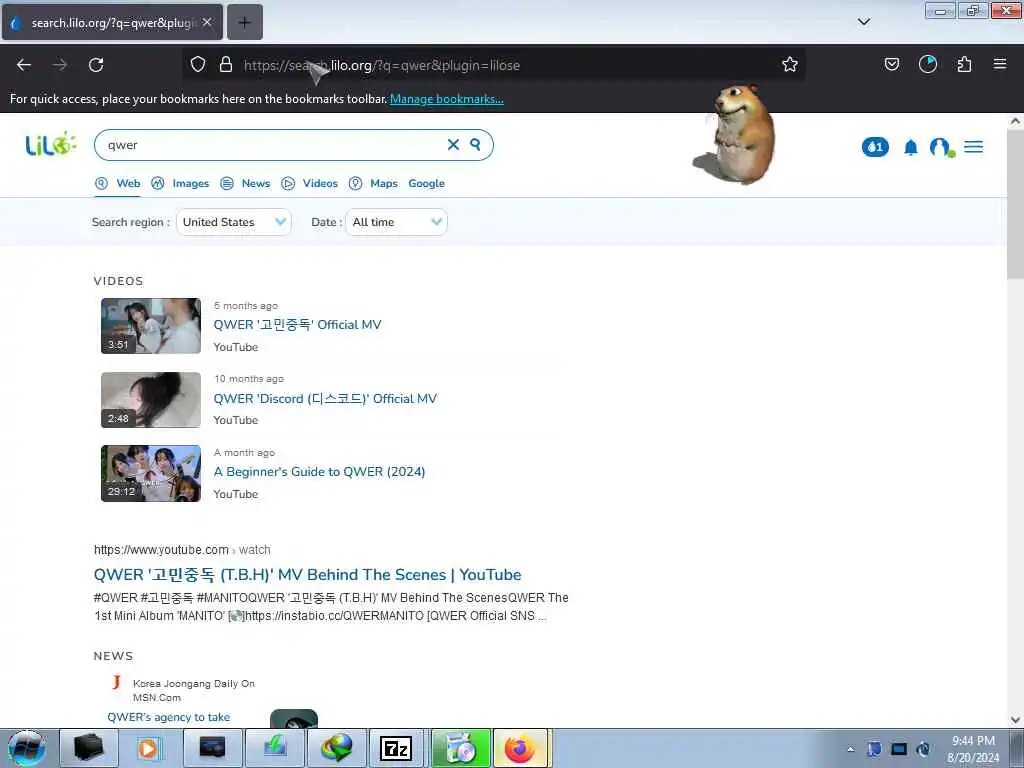The image size is (1024, 768).
Task: Clear the qwer search query
Action: [x=453, y=144]
